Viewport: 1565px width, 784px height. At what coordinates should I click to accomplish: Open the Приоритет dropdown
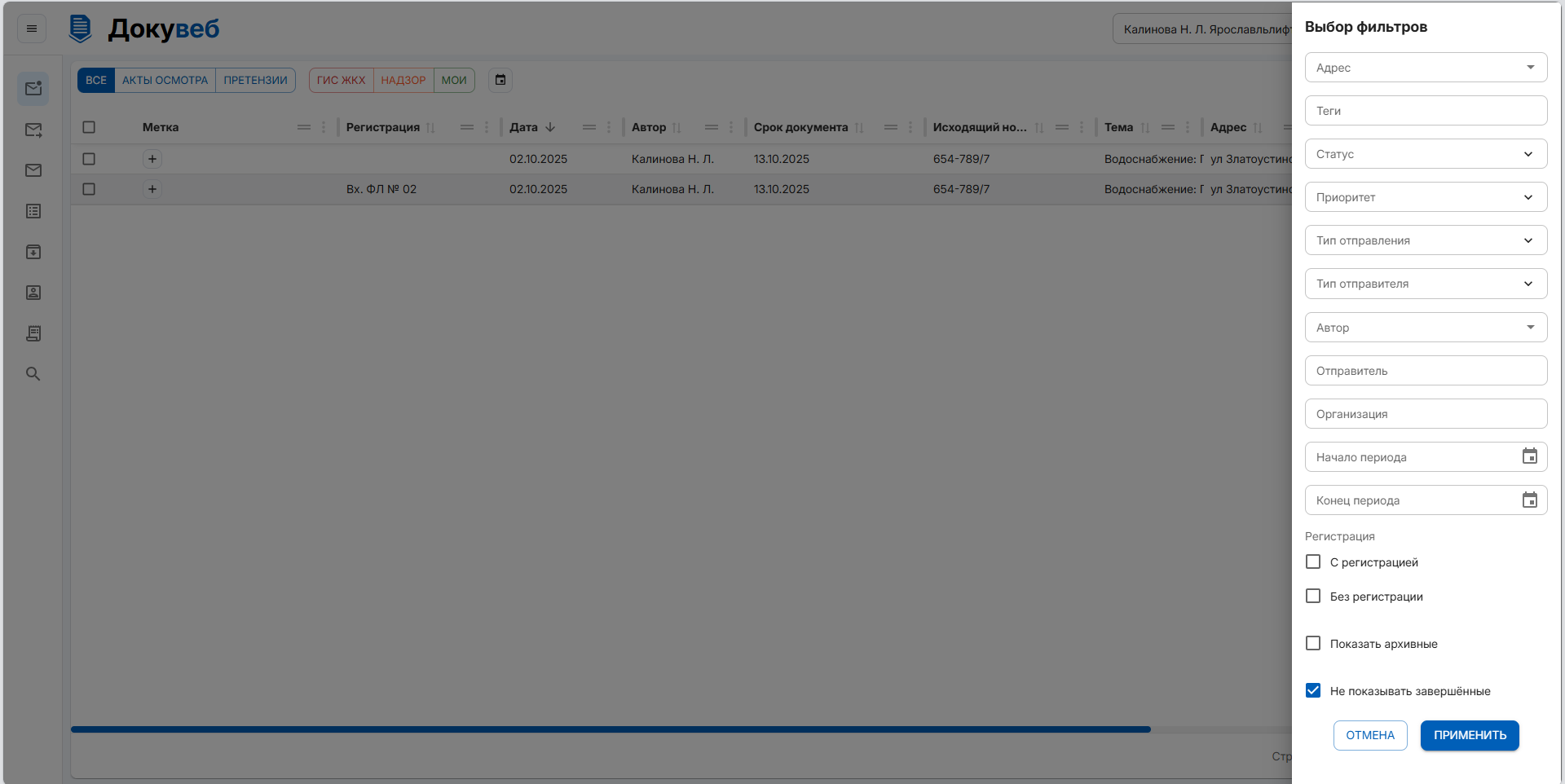click(1426, 197)
